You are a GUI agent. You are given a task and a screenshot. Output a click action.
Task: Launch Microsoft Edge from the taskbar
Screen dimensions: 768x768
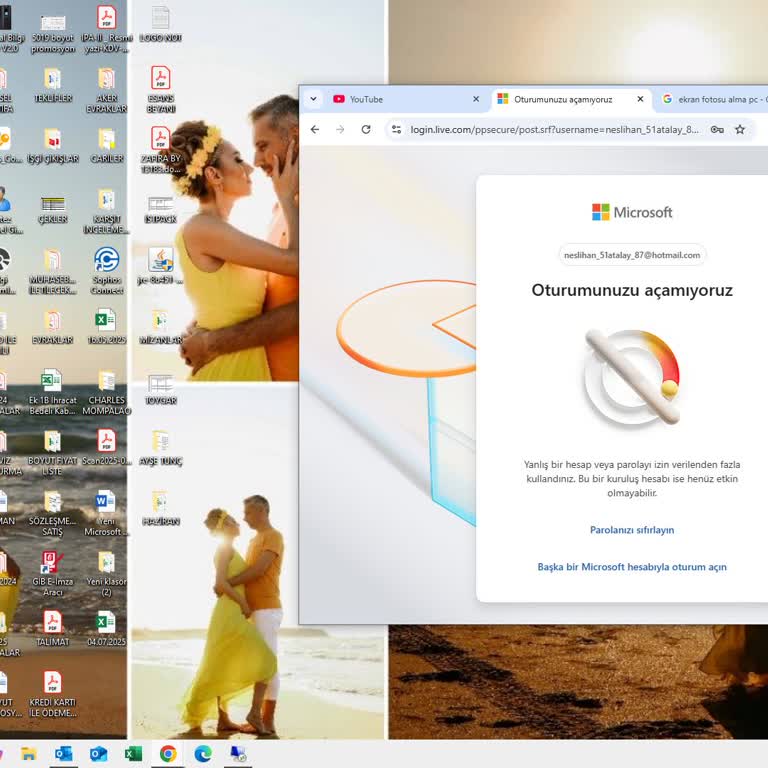(203, 754)
